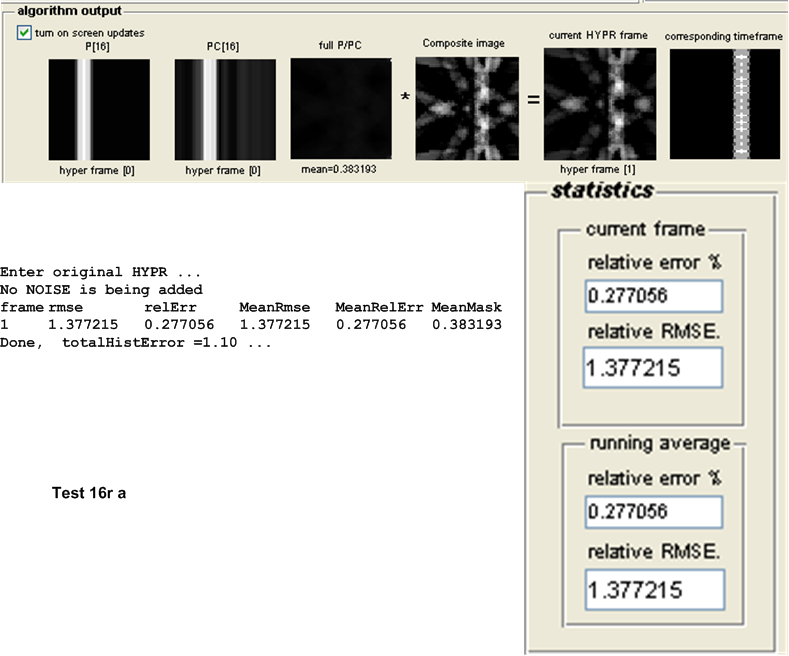Click the Test 16r a text
The image size is (789, 656).
89,494
